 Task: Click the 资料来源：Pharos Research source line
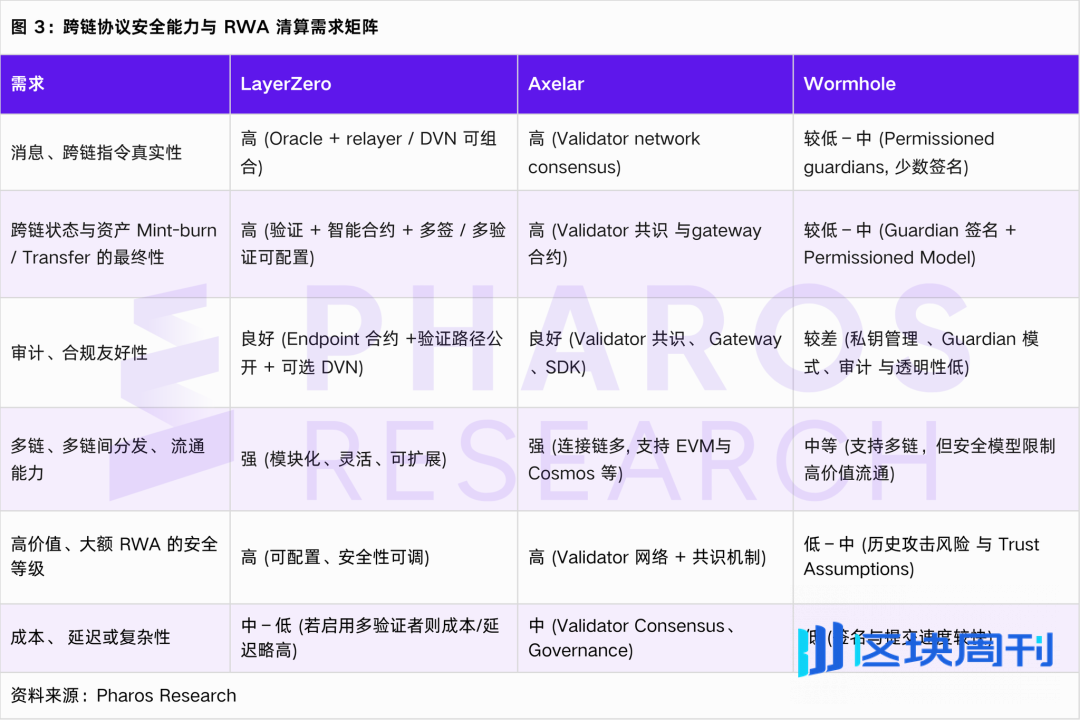pos(122,695)
